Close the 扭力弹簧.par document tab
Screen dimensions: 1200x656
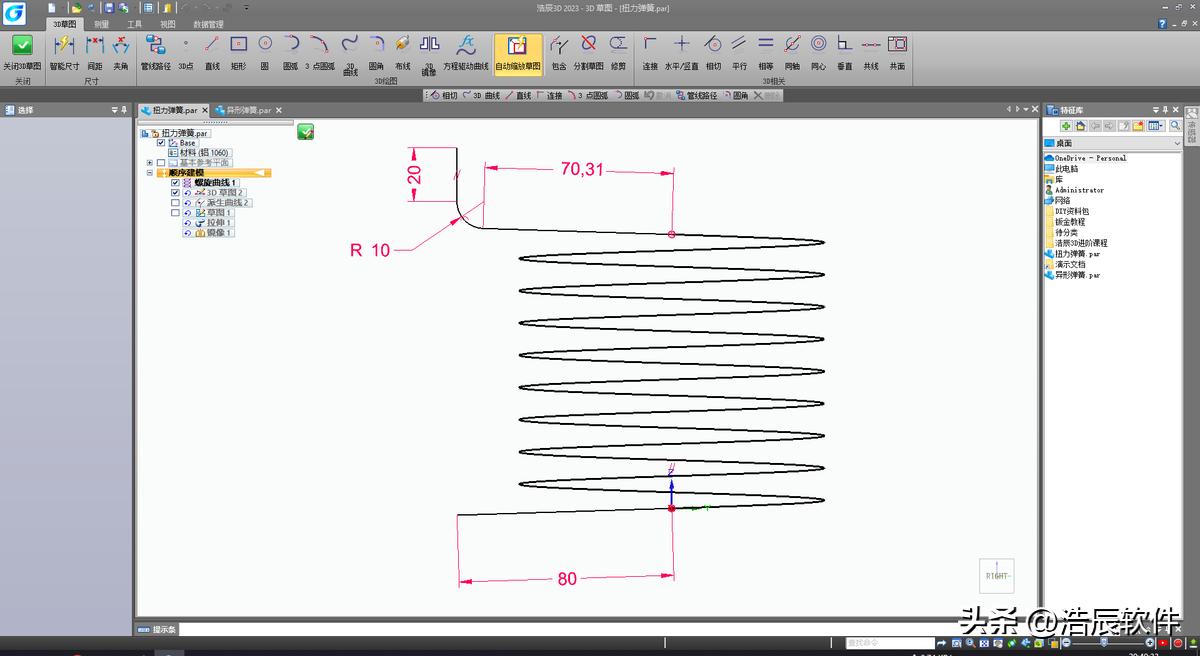(205, 110)
